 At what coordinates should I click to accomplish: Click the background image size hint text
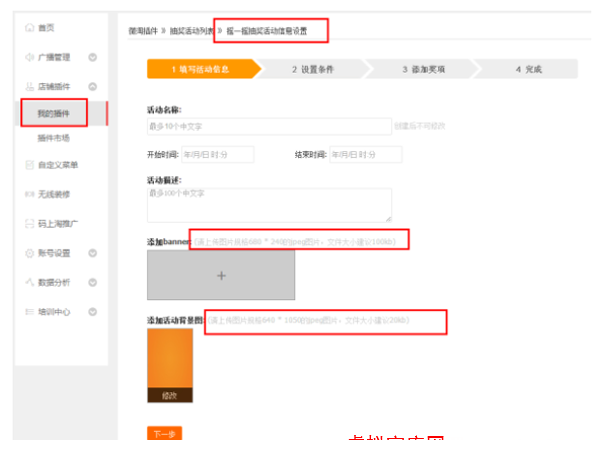pyautogui.click(x=308, y=320)
